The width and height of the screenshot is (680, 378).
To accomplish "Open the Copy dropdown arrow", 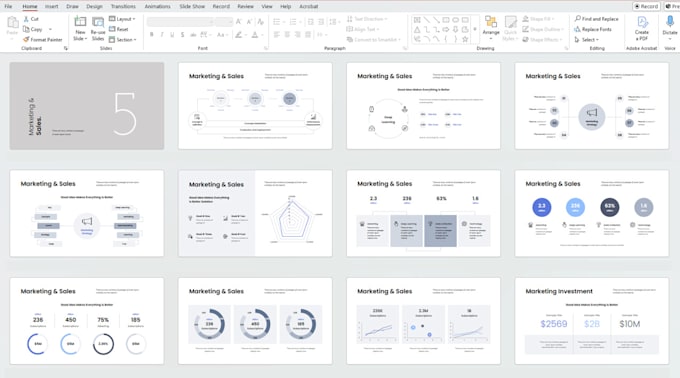I will (x=50, y=29).
